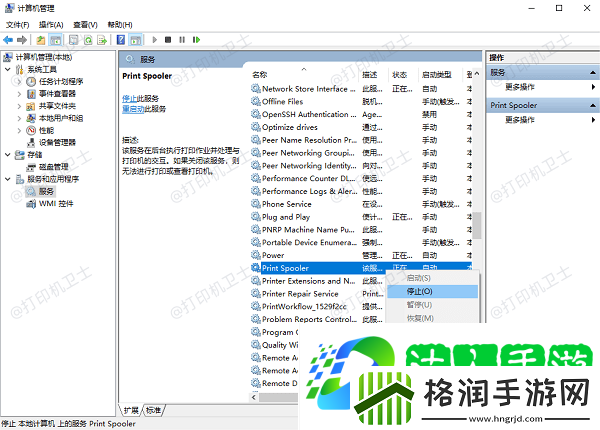Click the Back arrow toolbar icon
The width and height of the screenshot is (600, 430).
[8, 40]
